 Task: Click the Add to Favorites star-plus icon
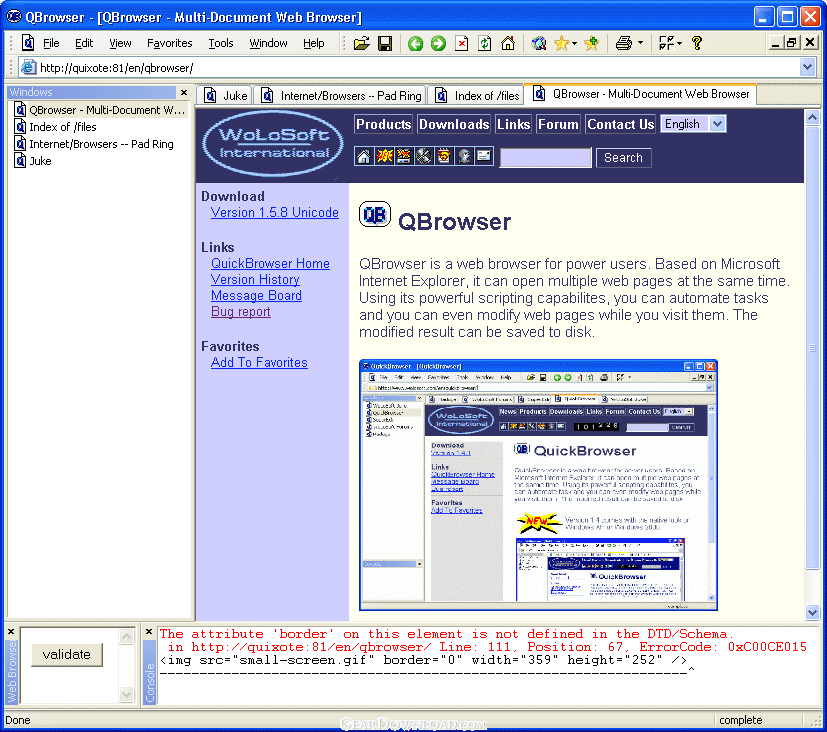pos(591,43)
